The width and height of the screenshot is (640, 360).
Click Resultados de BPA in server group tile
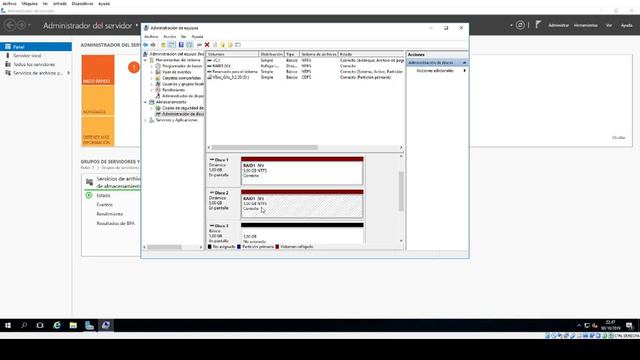click(116, 223)
